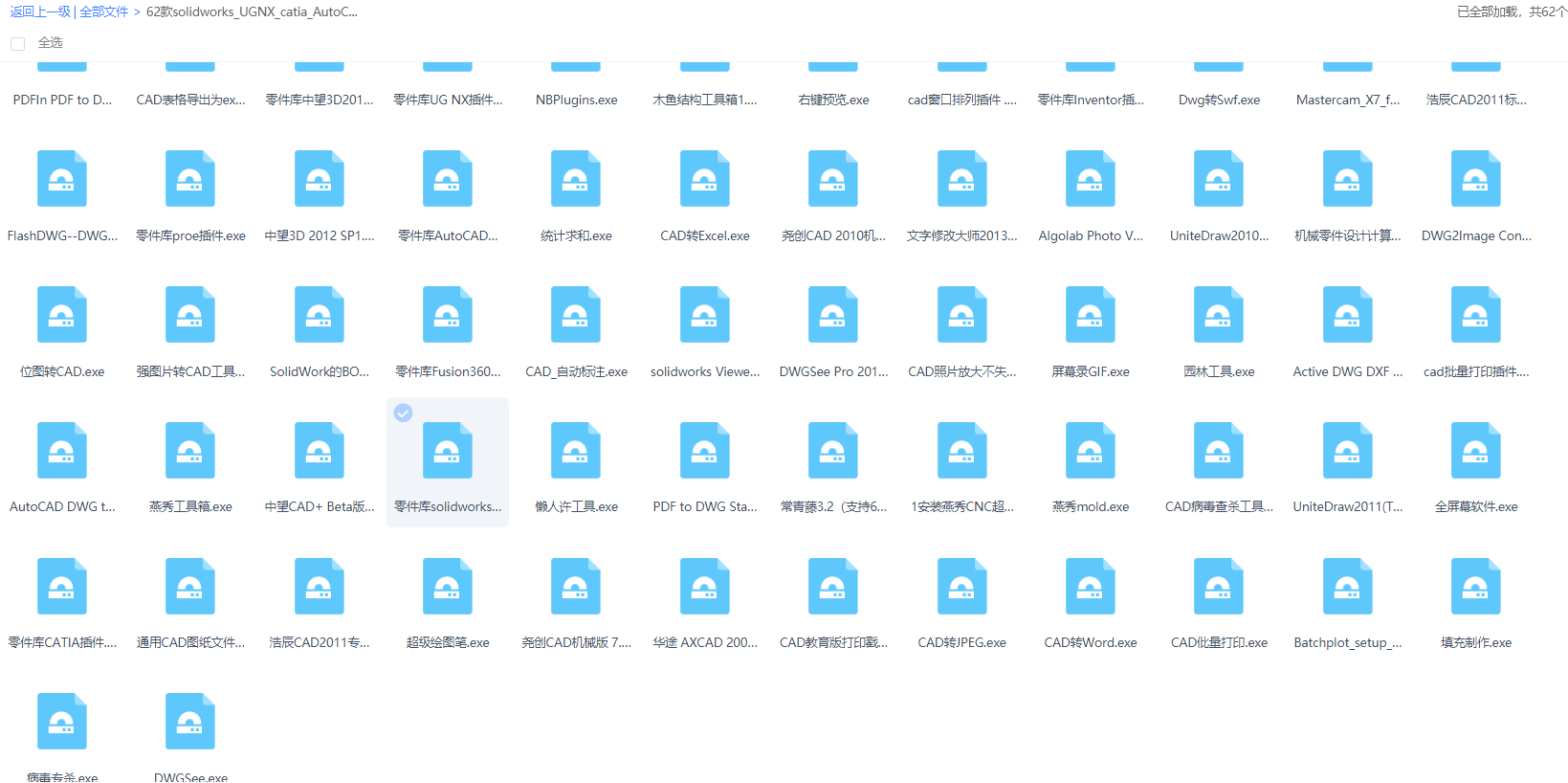1568x783 pixels.
Task: Click the 木鱼结构工具箱1... file name
Action: tap(705, 100)
